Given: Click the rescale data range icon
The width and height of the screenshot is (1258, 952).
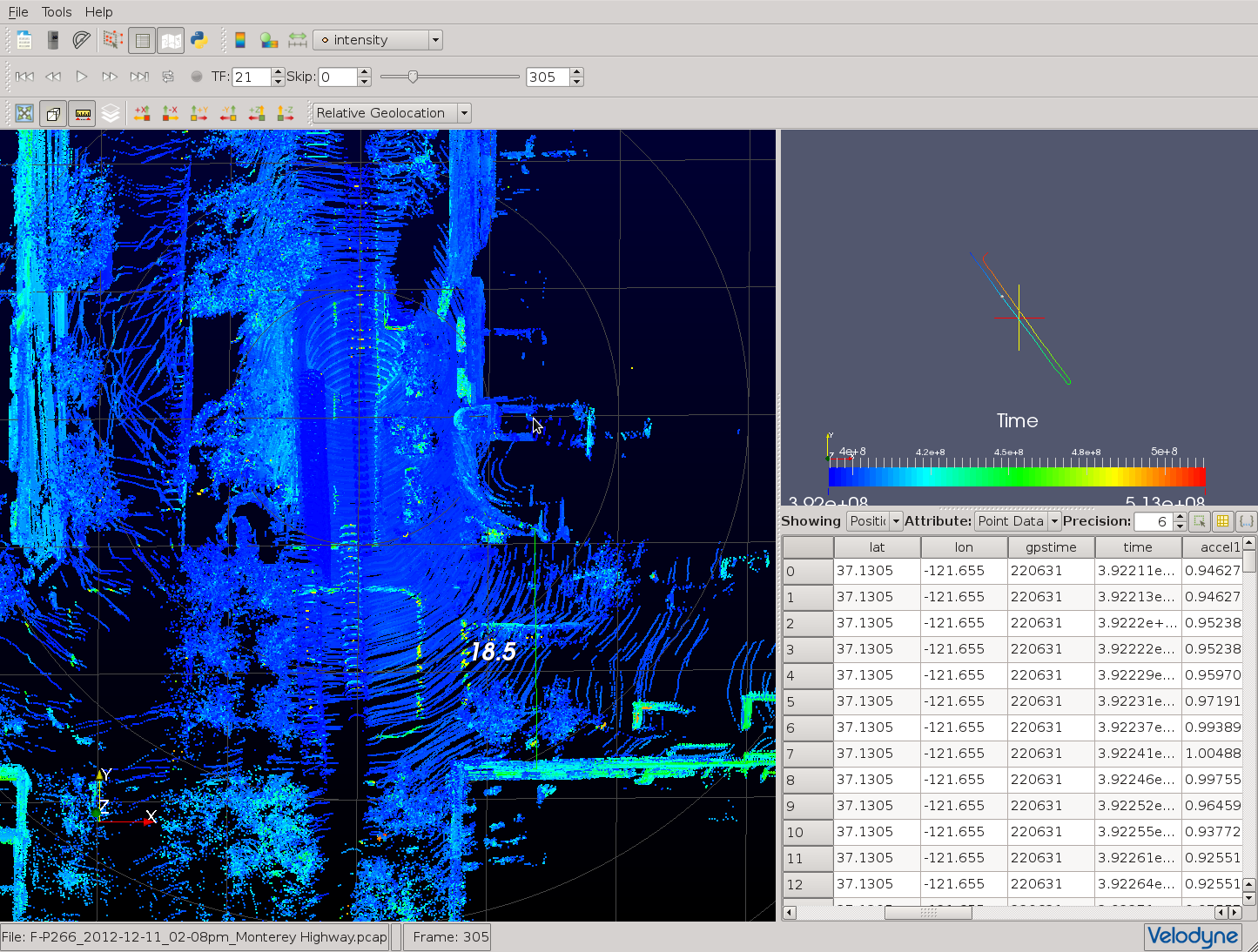Looking at the screenshot, I should pos(298,40).
